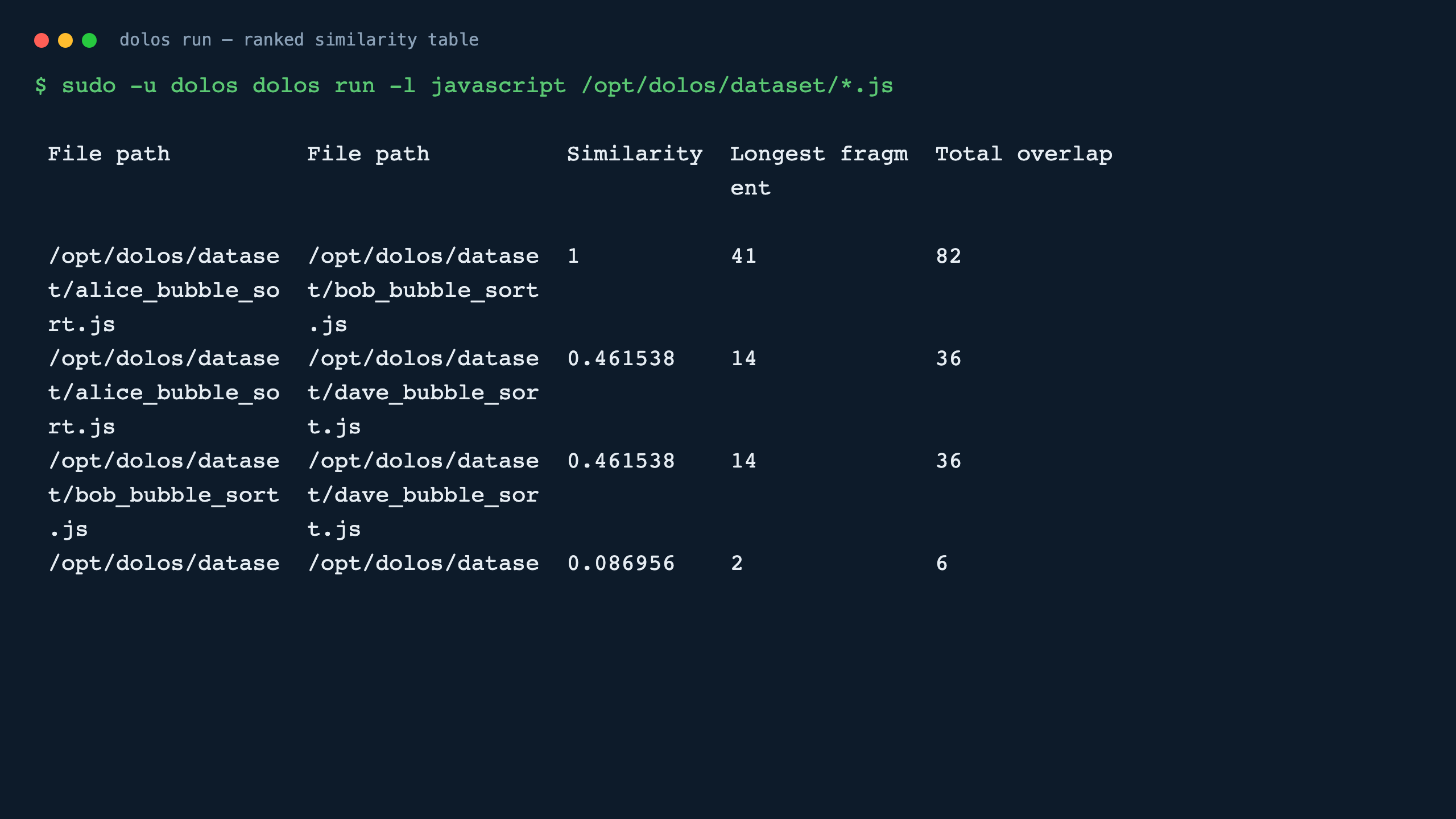Select the second 'File path' column header
1456x819 pixels.
coord(369,154)
